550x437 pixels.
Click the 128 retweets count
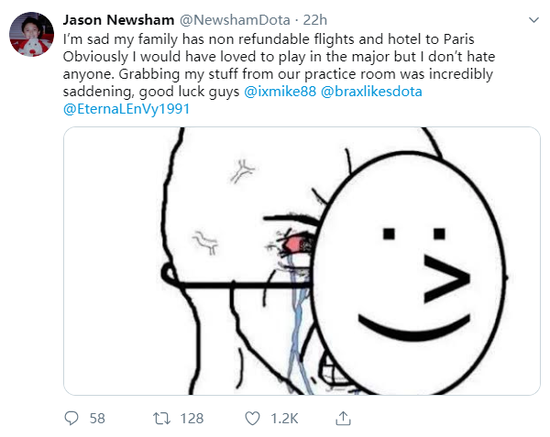(192, 418)
